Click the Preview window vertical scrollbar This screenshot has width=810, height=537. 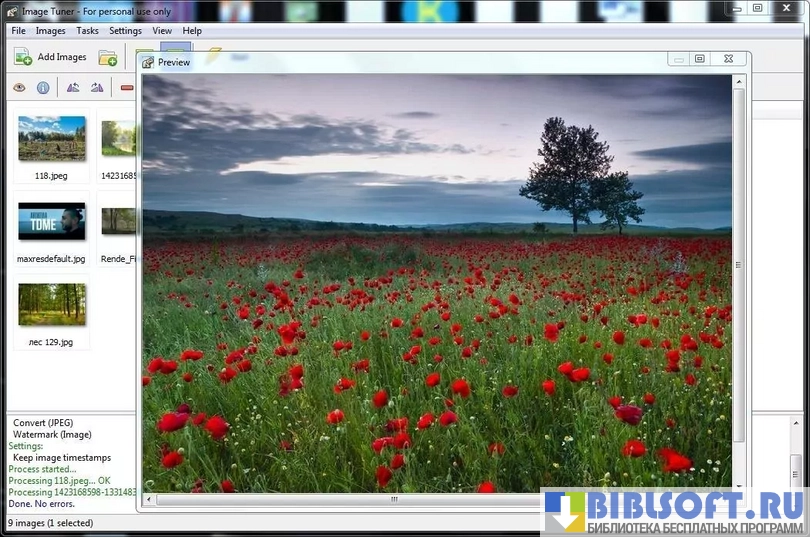[x=739, y=265]
